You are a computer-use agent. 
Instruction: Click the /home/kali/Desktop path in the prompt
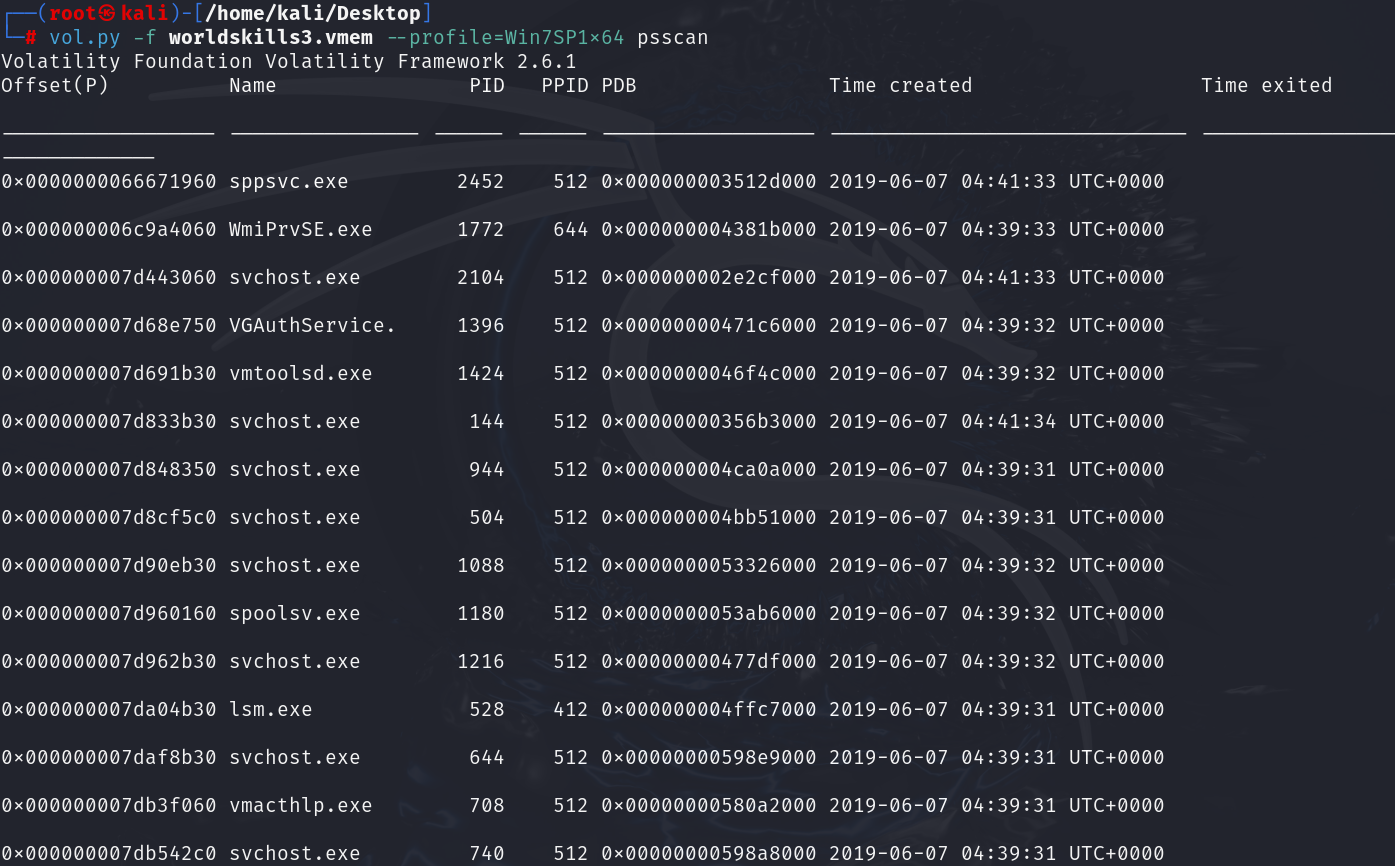[313, 13]
